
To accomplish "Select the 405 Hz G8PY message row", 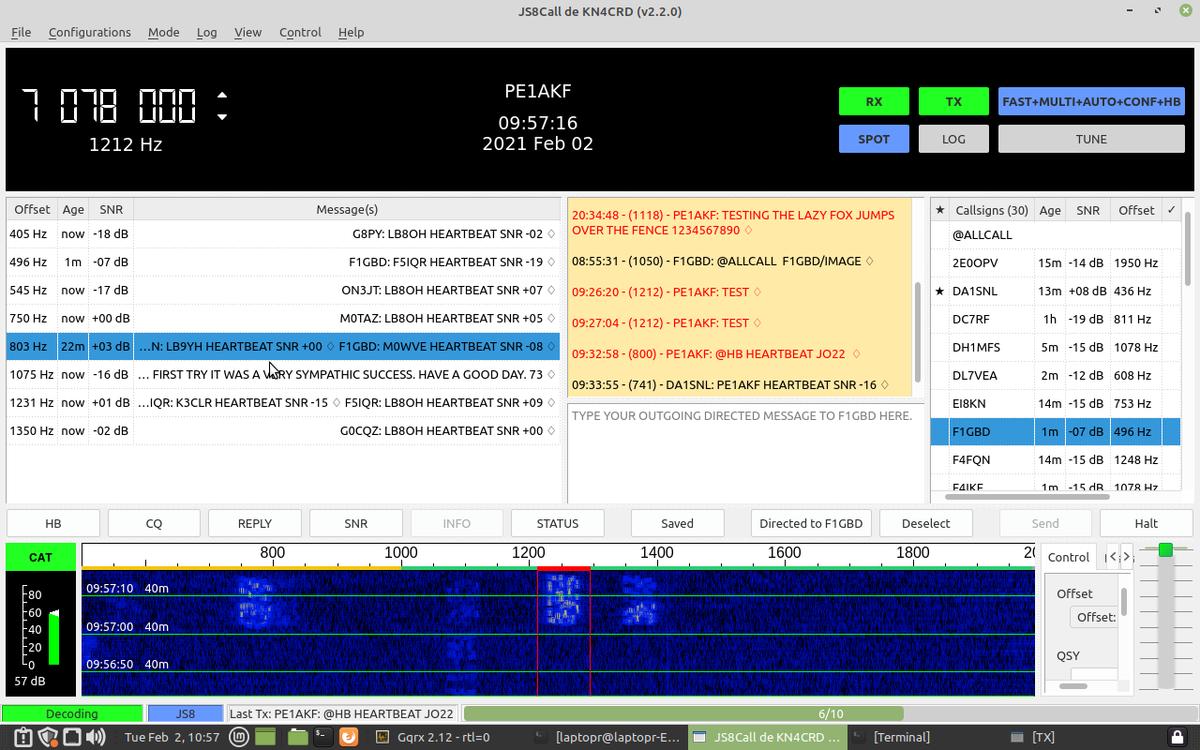I will 283,234.
